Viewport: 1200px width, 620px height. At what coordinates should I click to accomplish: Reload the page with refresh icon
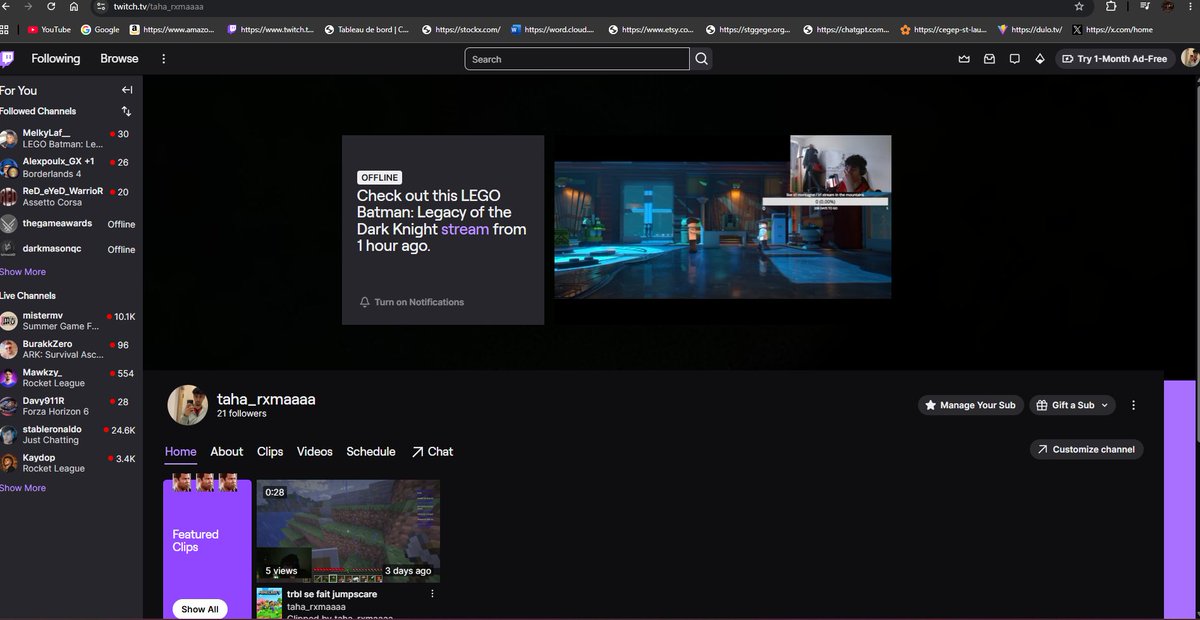click(51, 6)
